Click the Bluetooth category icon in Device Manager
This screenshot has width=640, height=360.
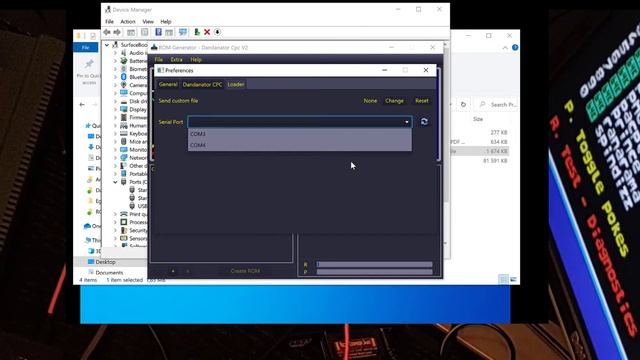coord(124,77)
